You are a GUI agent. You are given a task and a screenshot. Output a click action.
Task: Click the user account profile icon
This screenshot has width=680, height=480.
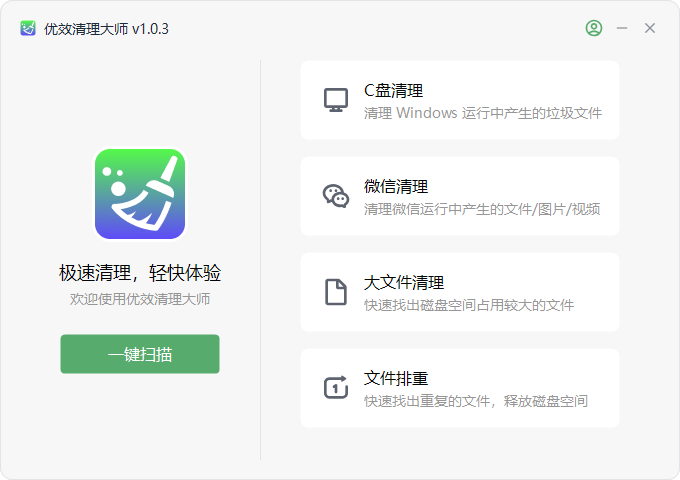click(x=594, y=28)
